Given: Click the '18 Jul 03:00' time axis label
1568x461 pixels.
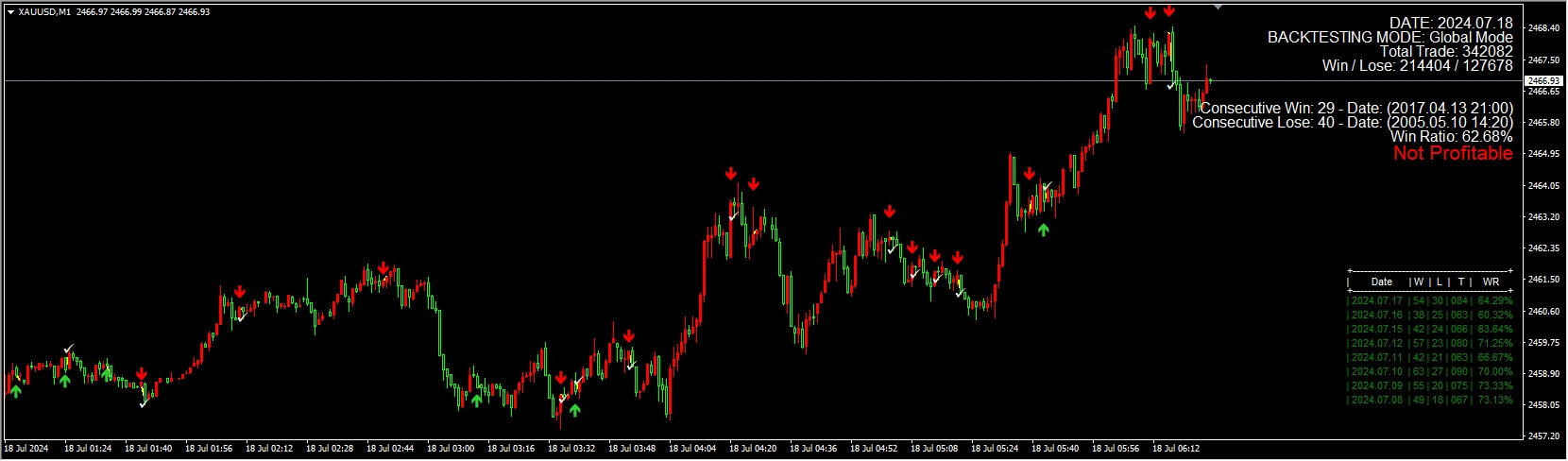Looking at the screenshot, I should pyautogui.click(x=451, y=449).
